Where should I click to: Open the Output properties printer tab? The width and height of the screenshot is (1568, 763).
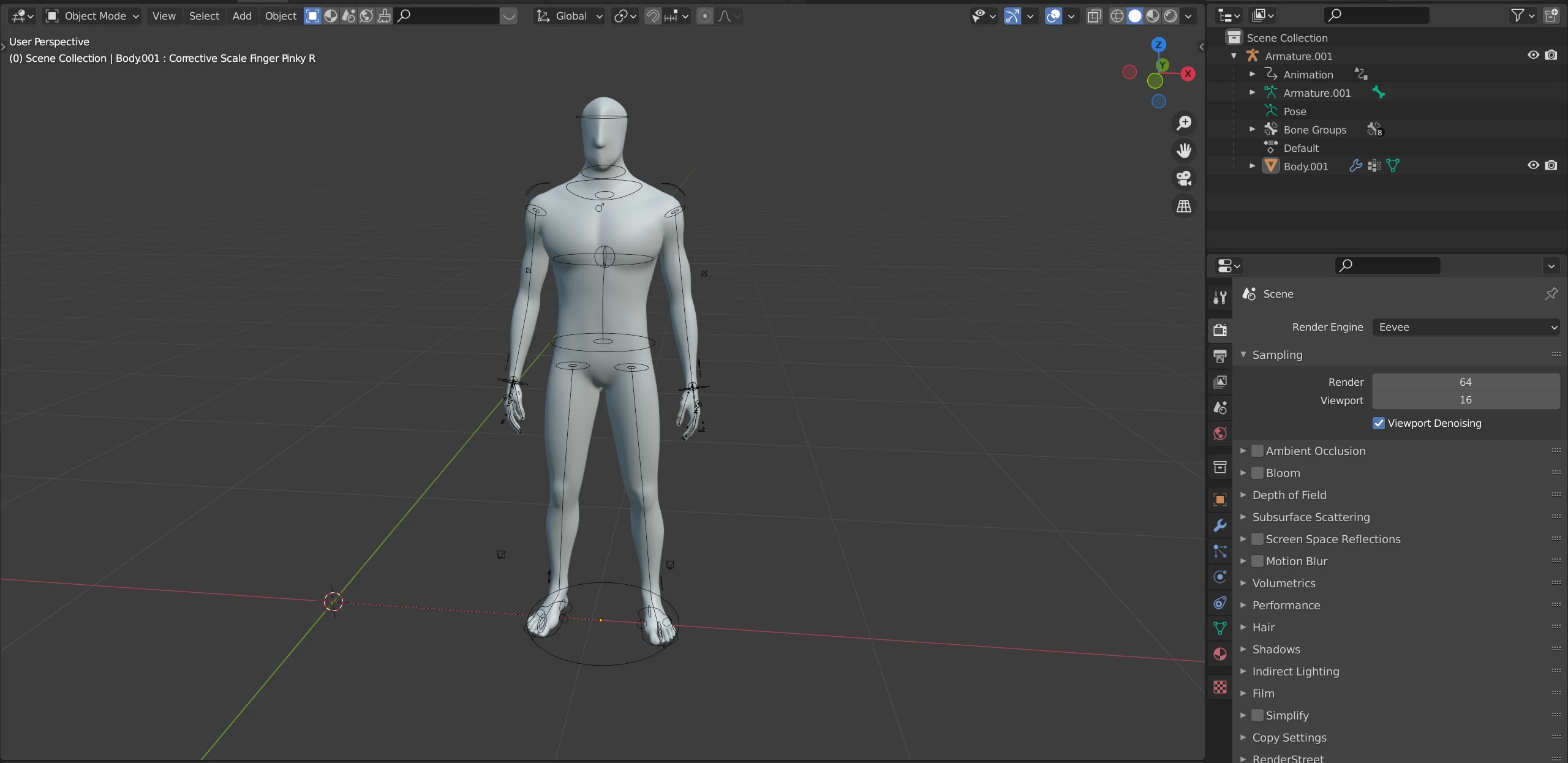1219,356
